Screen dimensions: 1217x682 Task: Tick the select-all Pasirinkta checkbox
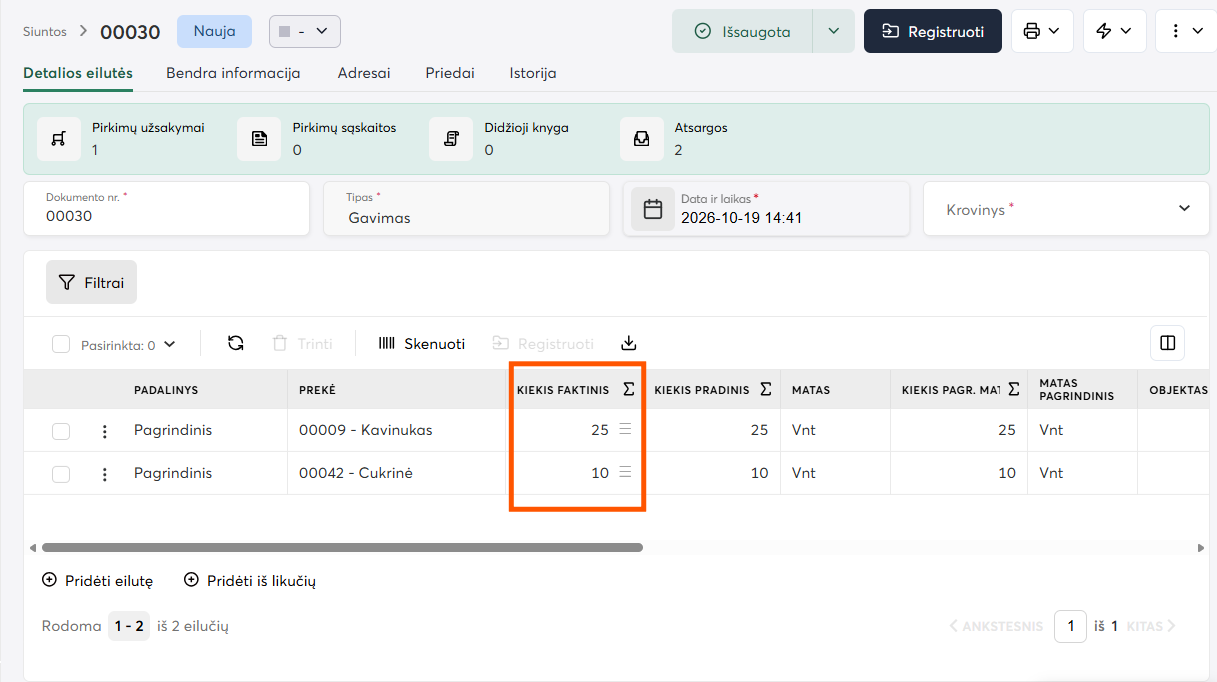(x=61, y=345)
